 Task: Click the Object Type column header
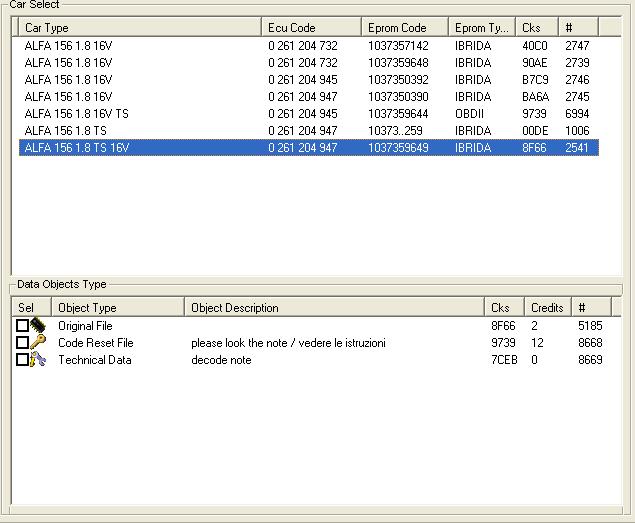(x=118, y=308)
